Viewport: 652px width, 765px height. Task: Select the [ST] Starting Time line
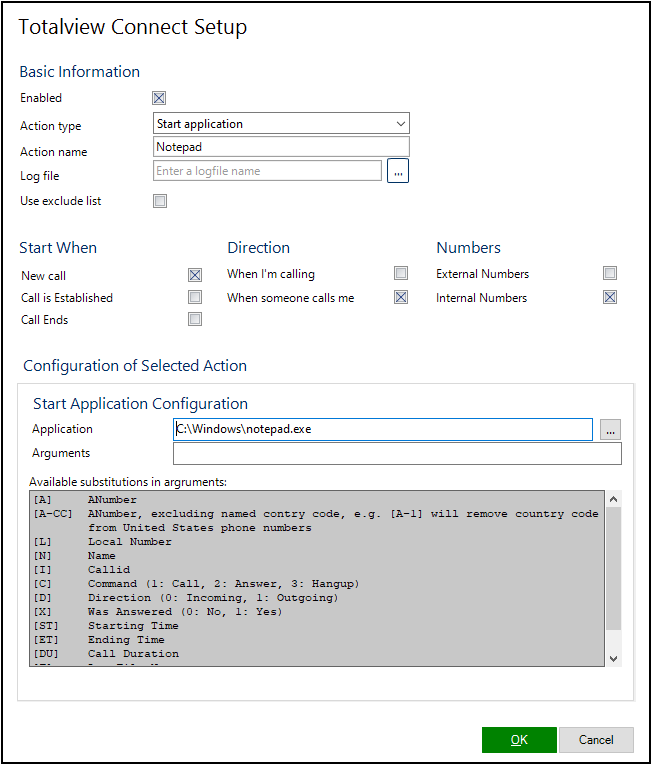click(x=106, y=626)
